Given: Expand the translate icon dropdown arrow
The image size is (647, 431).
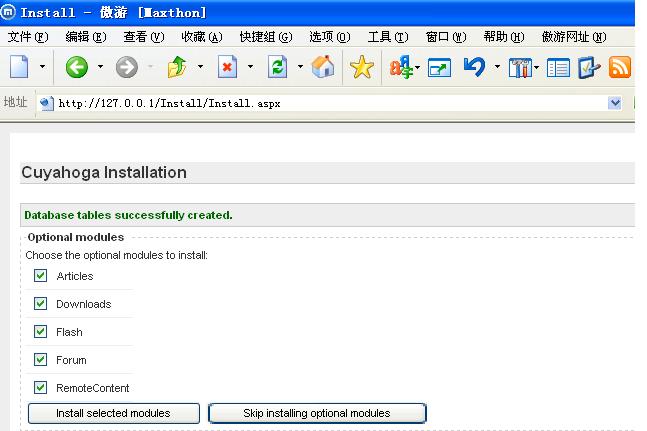Looking at the screenshot, I should tap(418, 68).
